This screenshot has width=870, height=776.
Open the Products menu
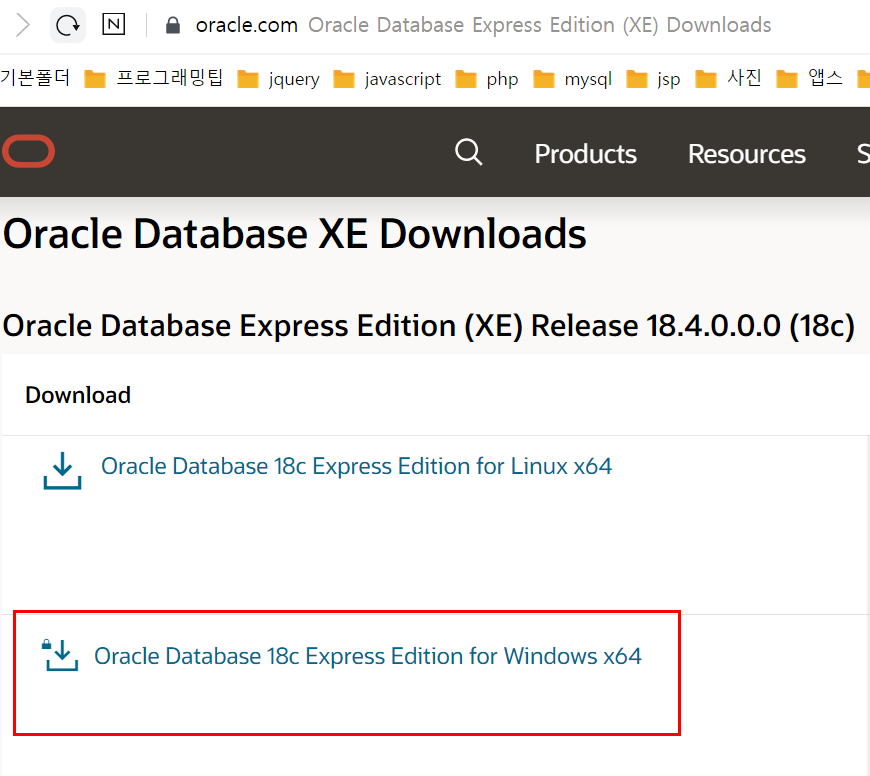(585, 154)
